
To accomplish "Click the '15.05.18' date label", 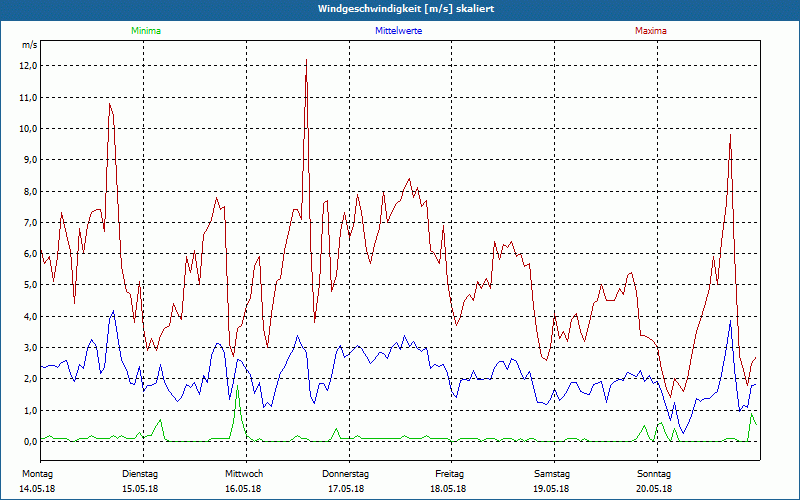I will click(140, 489).
